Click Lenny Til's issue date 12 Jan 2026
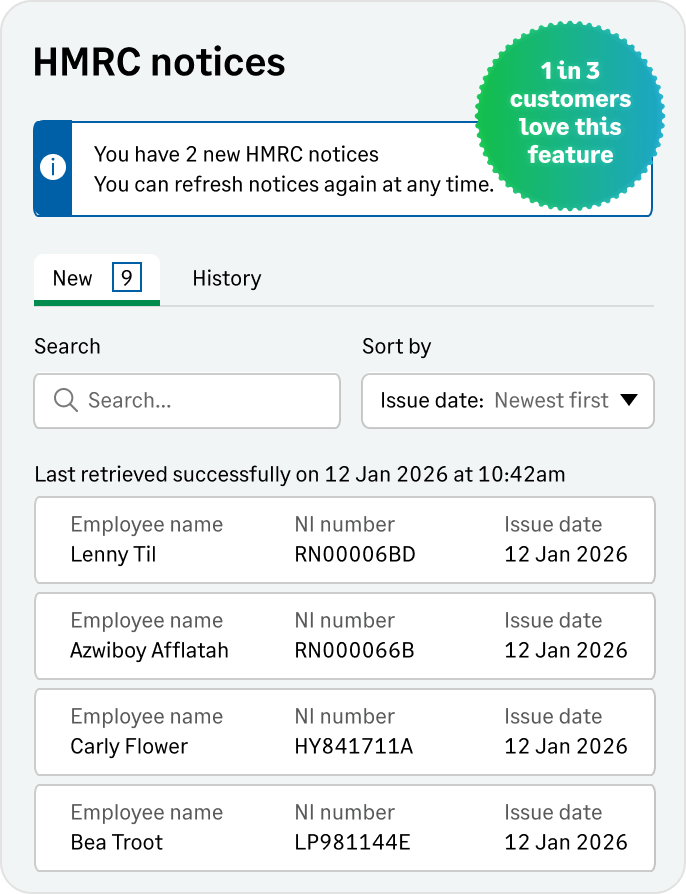The height and width of the screenshot is (894, 686). pyautogui.click(x=566, y=554)
